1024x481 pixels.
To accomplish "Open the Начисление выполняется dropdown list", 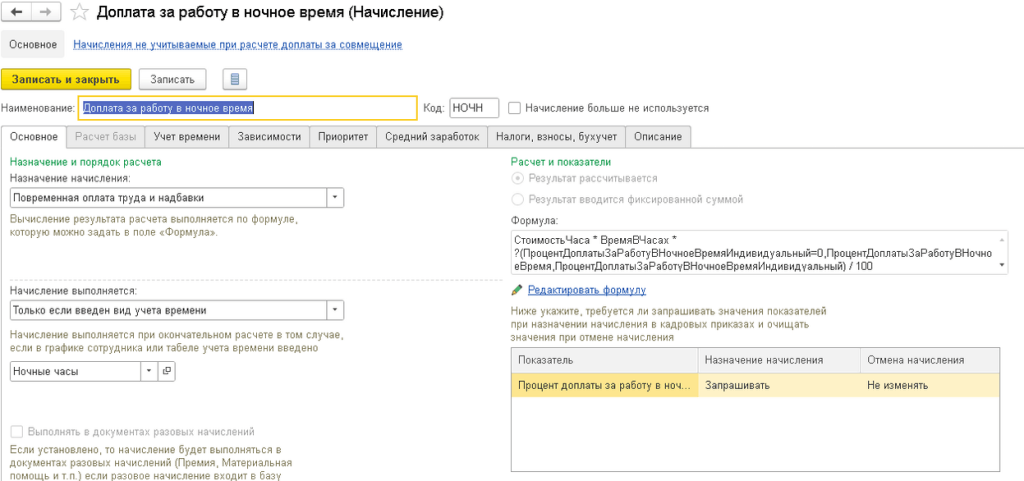I will (335, 310).
